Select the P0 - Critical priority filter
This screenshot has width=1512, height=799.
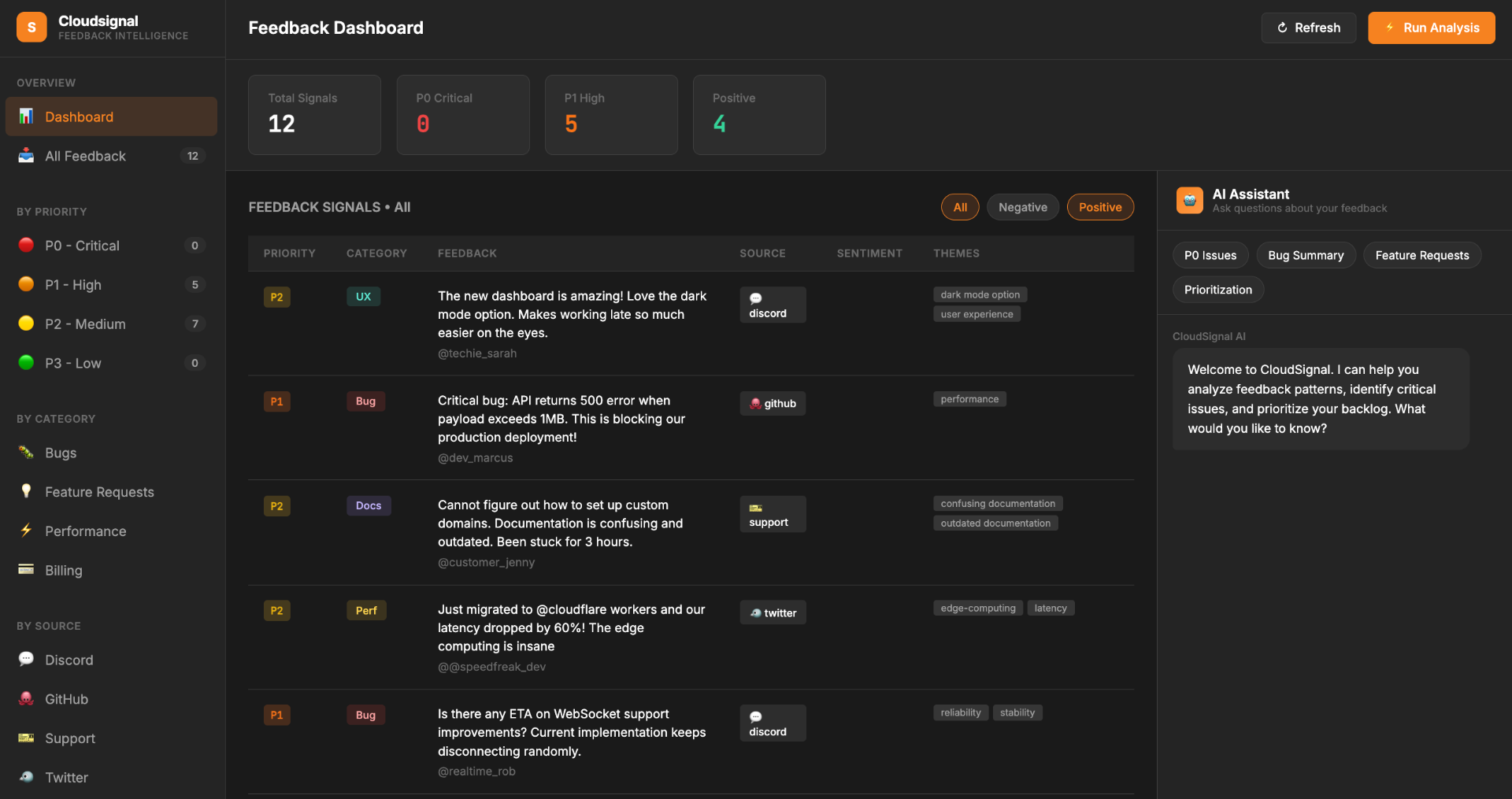pos(111,246)
